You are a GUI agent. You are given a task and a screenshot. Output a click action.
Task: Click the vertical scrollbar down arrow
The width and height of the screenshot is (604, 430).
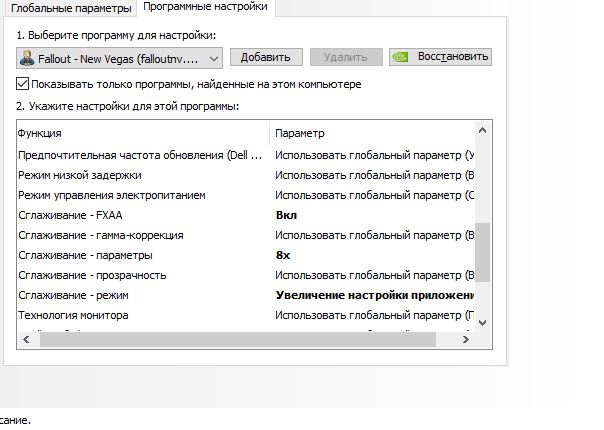coord(482,323)
